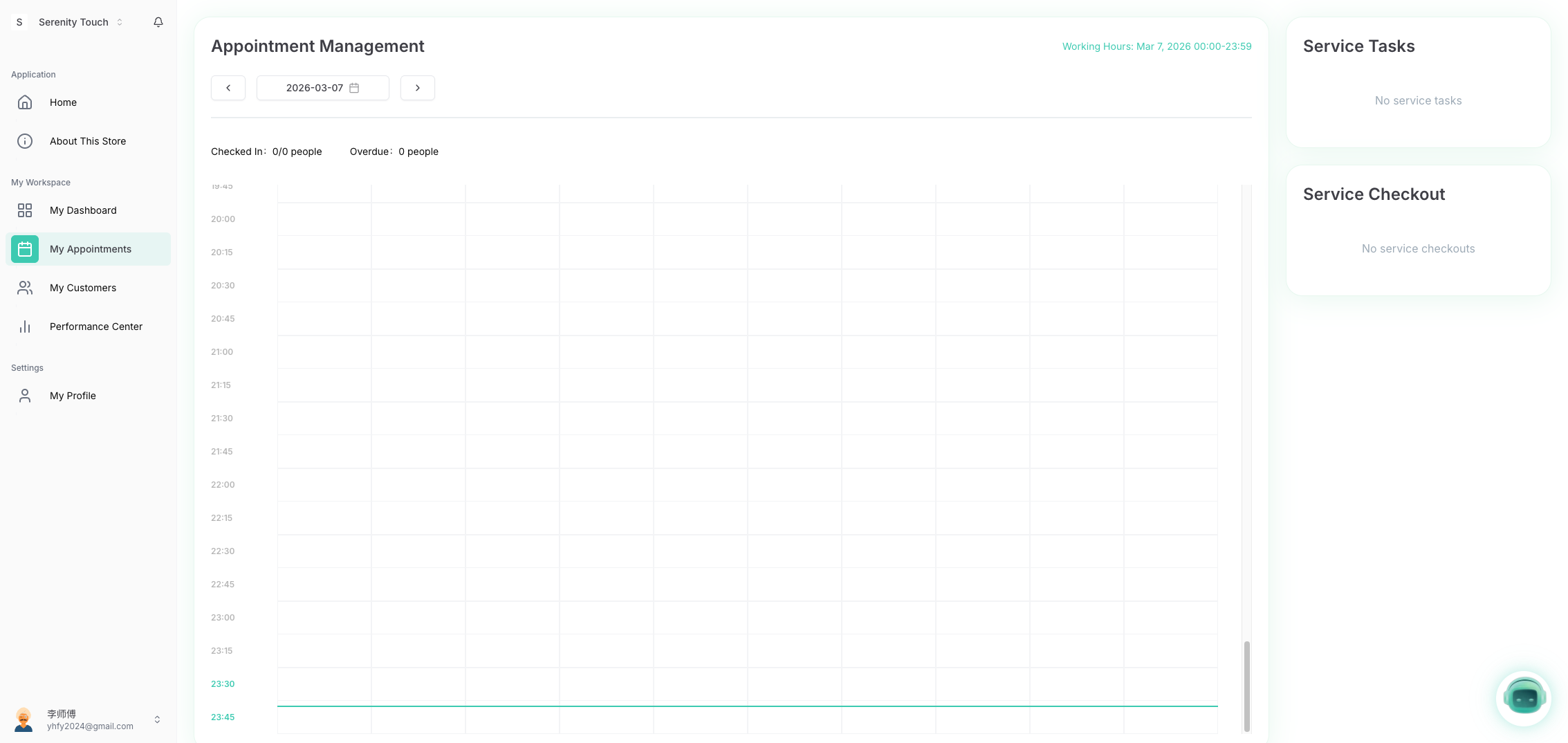Expand the user account menu chevron
Viewport: 1568px width, 743px height.
[x=157, y=719]
